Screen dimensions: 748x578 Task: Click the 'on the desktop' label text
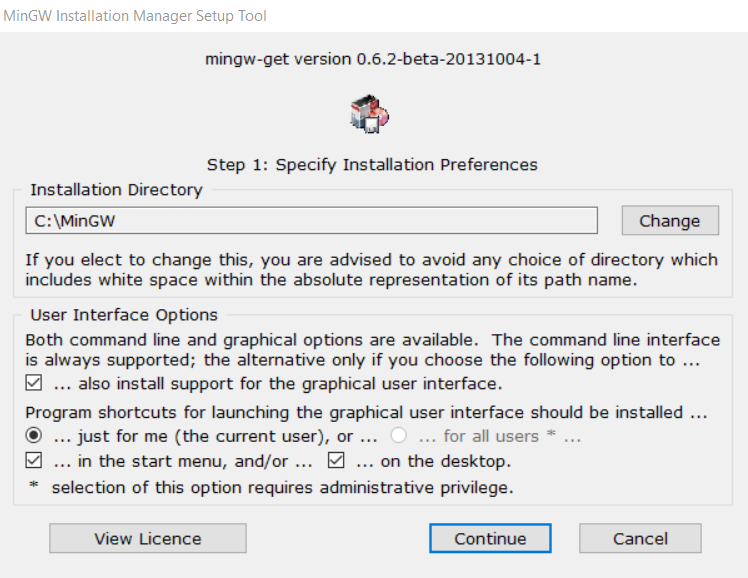(x=434, y=461)
